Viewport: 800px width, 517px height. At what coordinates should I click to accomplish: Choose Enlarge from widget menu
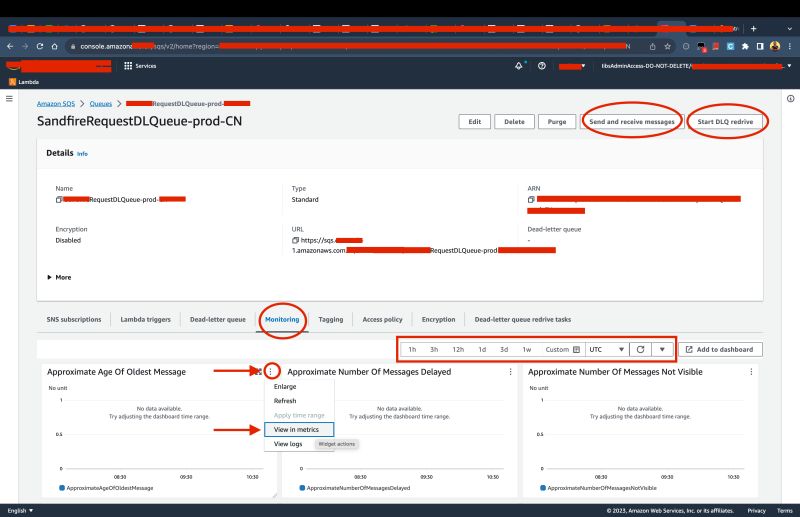[x=299, y=387]
